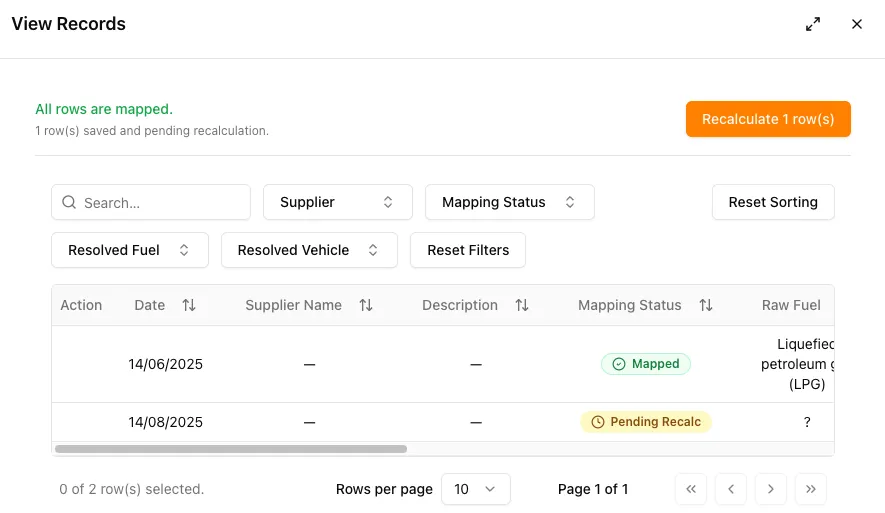Select the 14/08/2025 date cell
The image size is (885, 513).
[x=165, y=422]
